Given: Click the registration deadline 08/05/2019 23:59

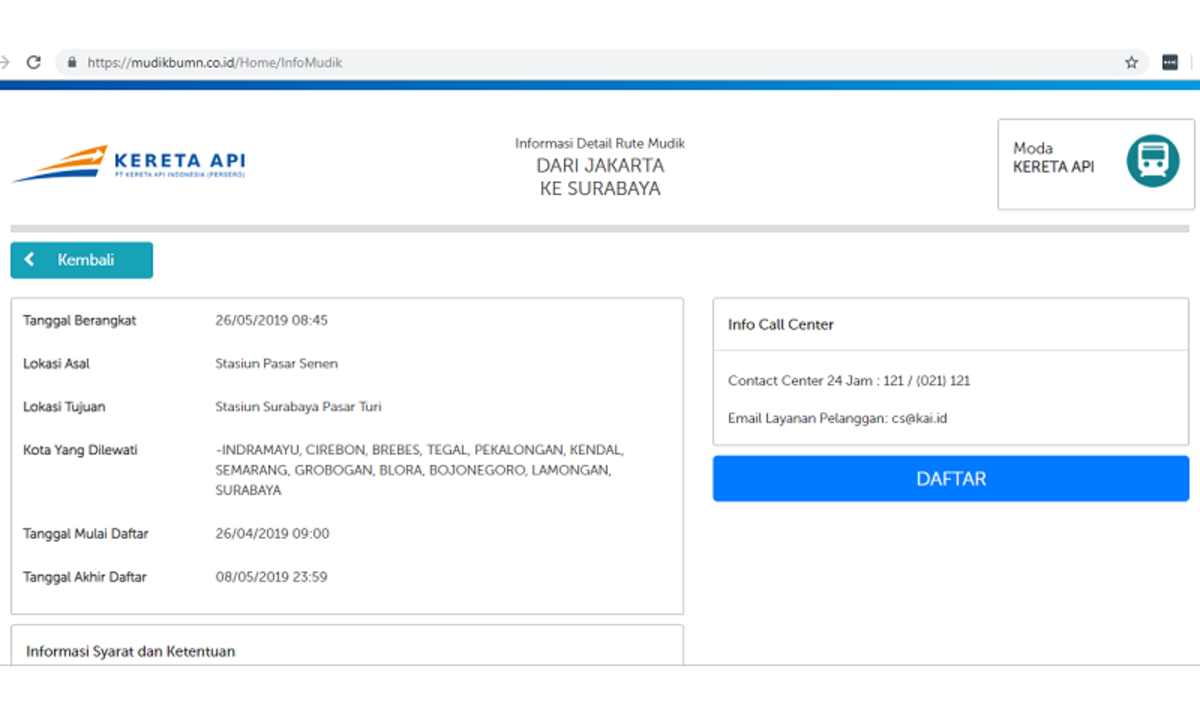Looking at the screenshot, I should pyautogui.click(x=271, y=577).
